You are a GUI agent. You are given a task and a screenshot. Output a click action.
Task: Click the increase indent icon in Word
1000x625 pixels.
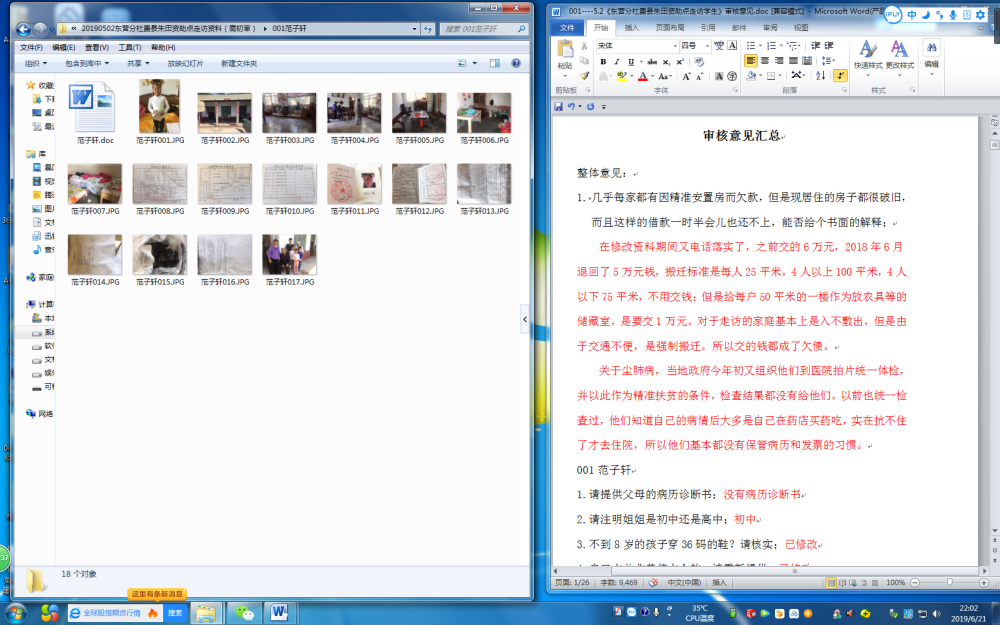(x=829, y=46)
